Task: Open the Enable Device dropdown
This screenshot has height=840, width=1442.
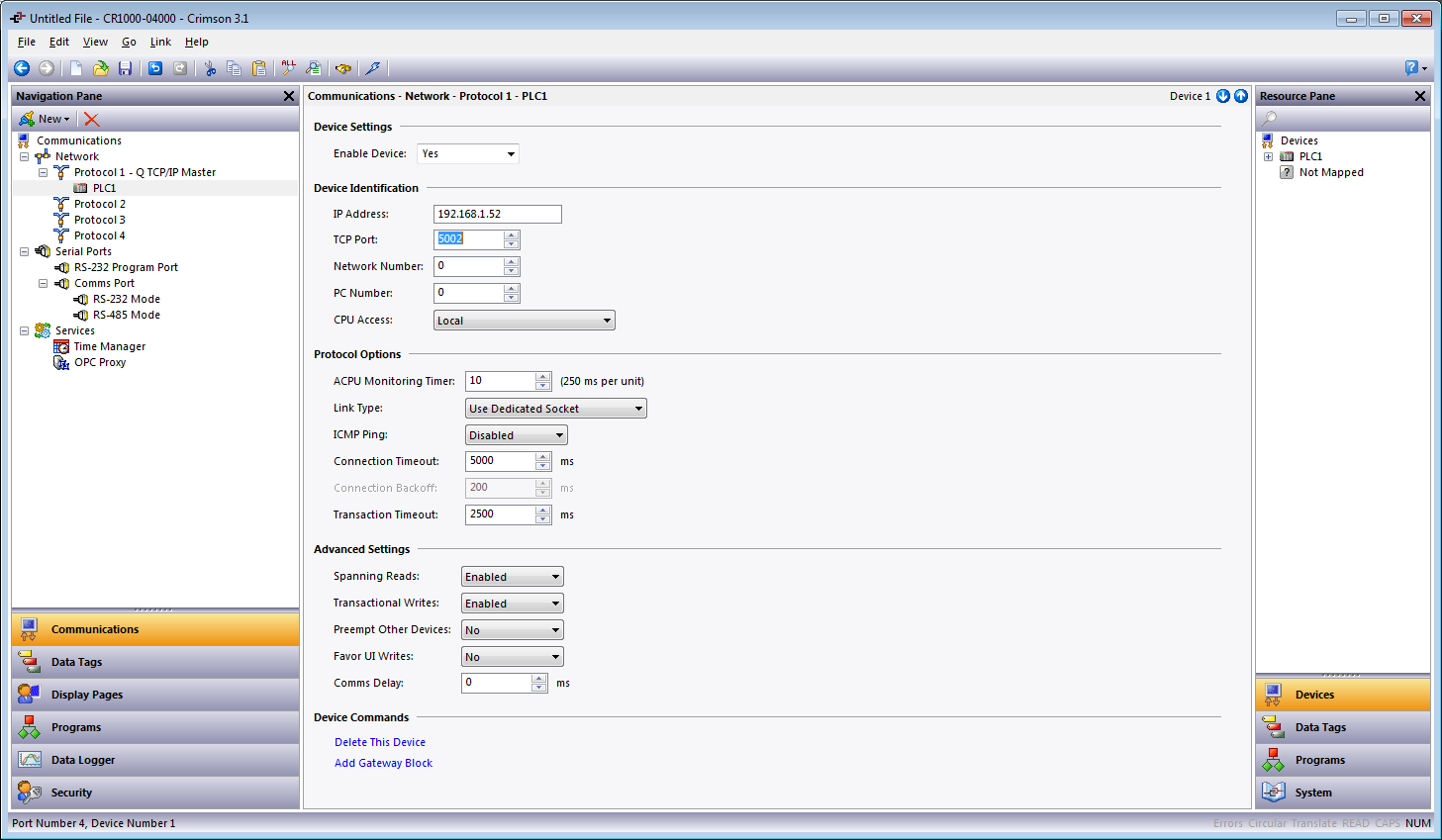Action: pyautogui.click(x=468, y=153)
